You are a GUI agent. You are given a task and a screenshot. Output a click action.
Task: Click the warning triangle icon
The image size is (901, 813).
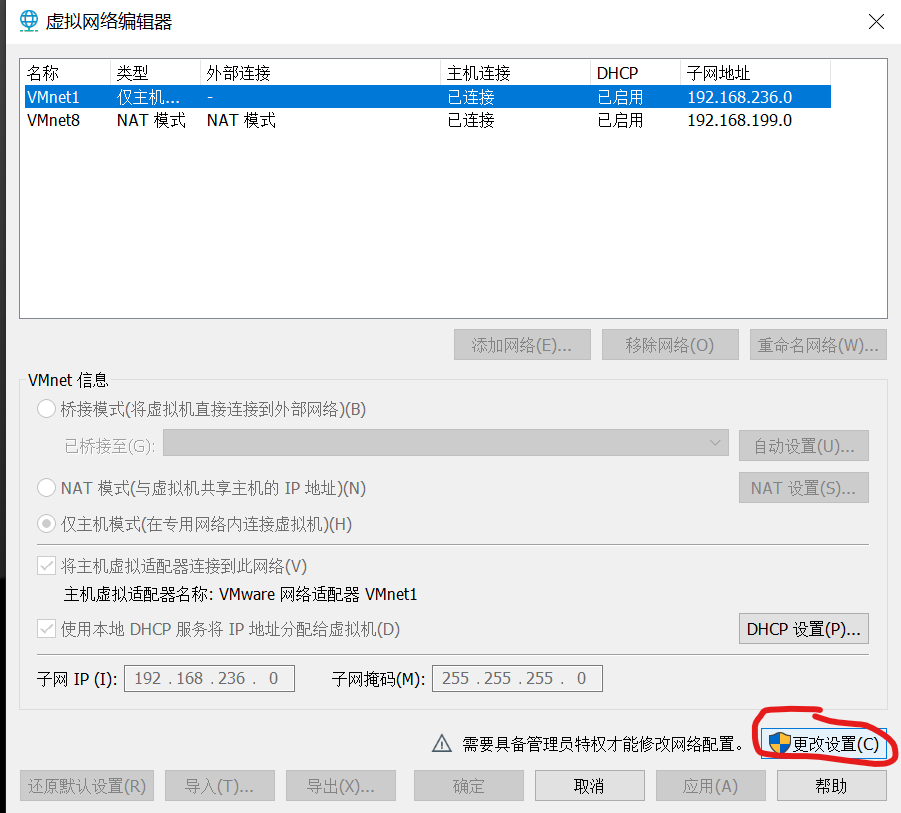tap(441, 743)
